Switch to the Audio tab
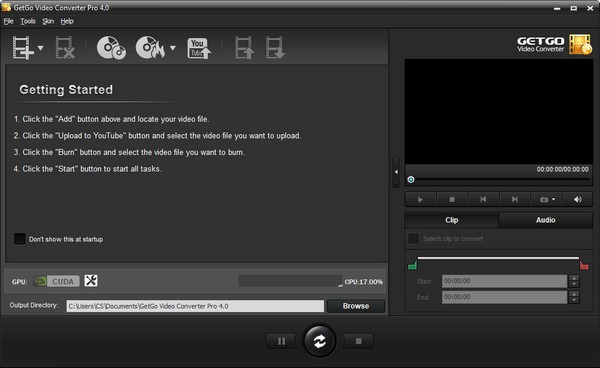Image resolution: width=600 pixels, height=368 pixels. pyautogui.click(x=546, y=220)
